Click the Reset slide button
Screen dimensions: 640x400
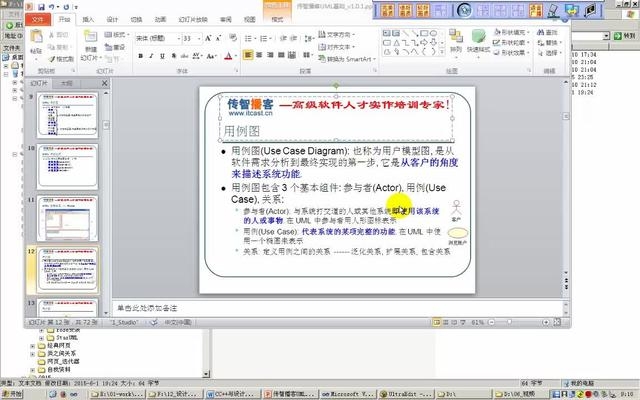(x=115, y=47)
